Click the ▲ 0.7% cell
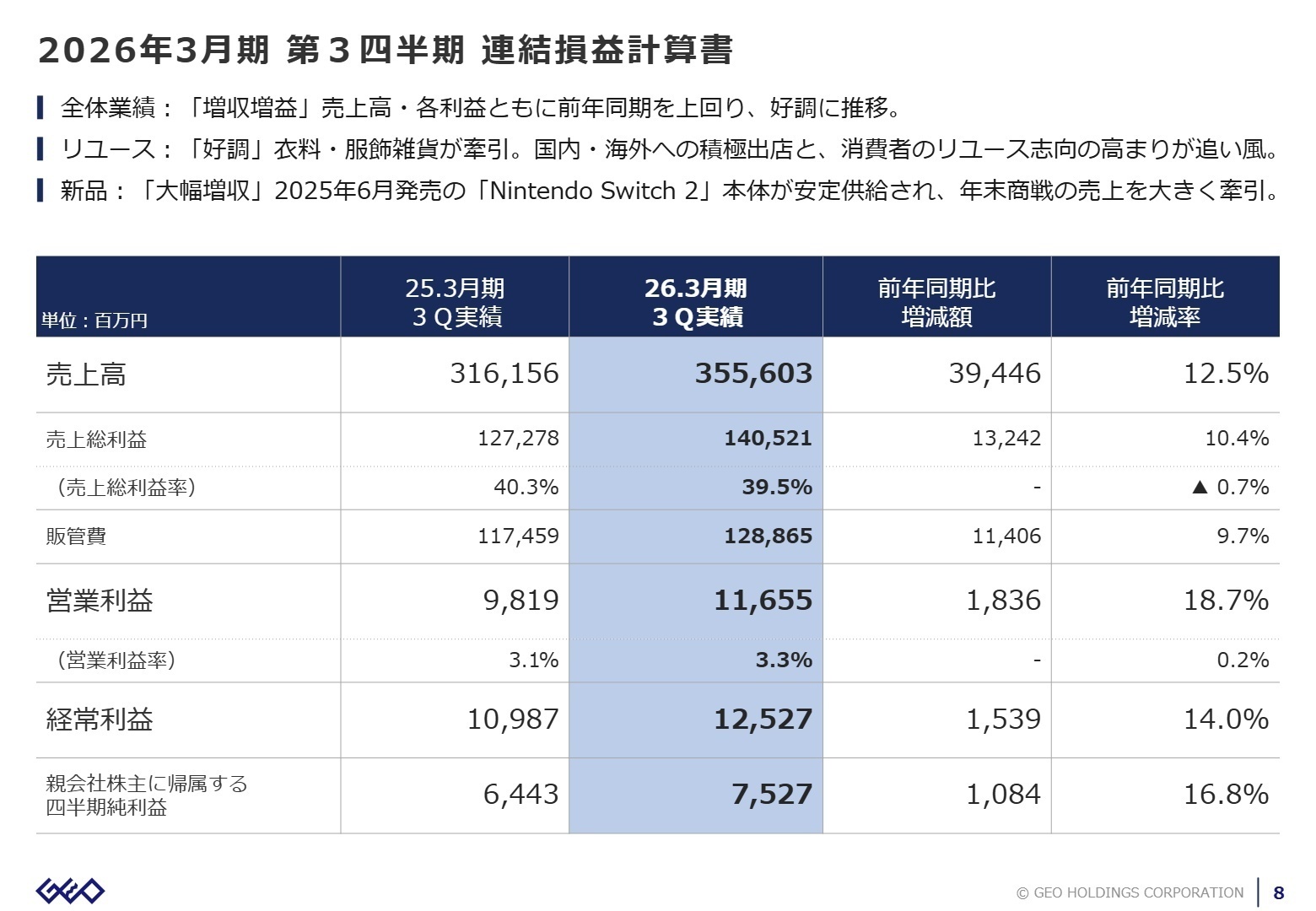Screen dimensions: 1316x911 (x=1232, y=487)
